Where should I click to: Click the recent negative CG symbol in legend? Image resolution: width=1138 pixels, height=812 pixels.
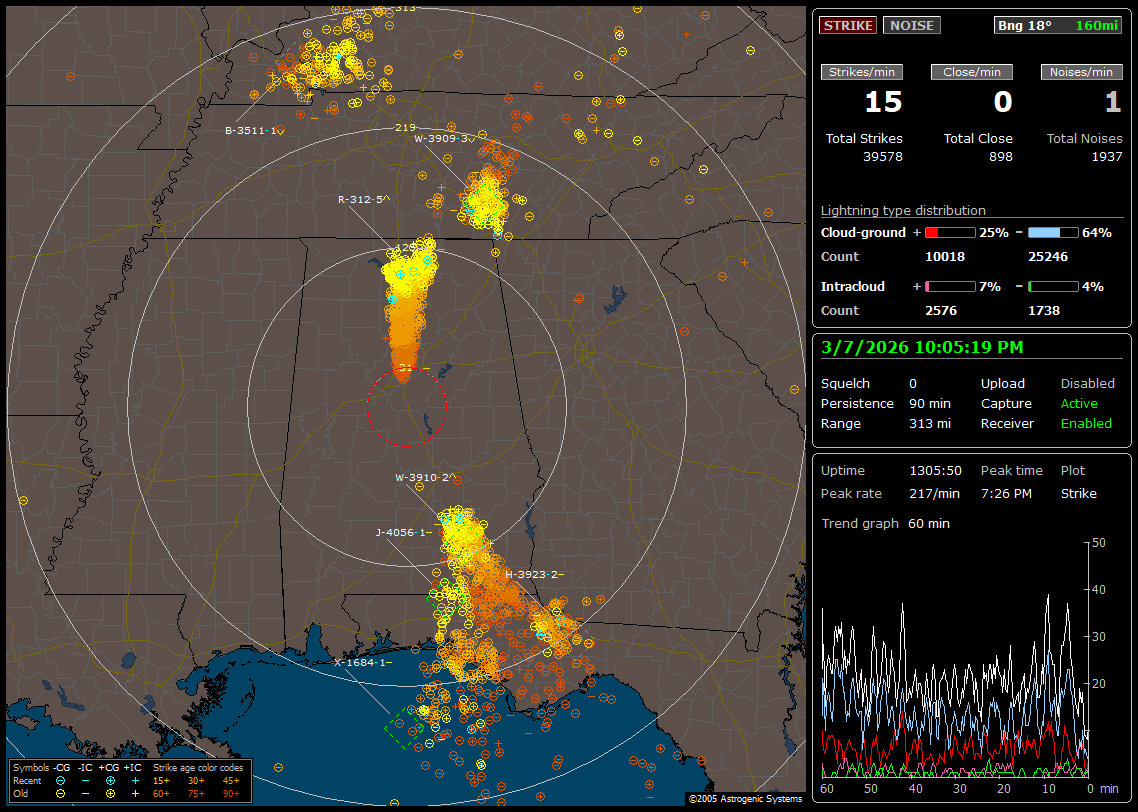pos(61,780)
